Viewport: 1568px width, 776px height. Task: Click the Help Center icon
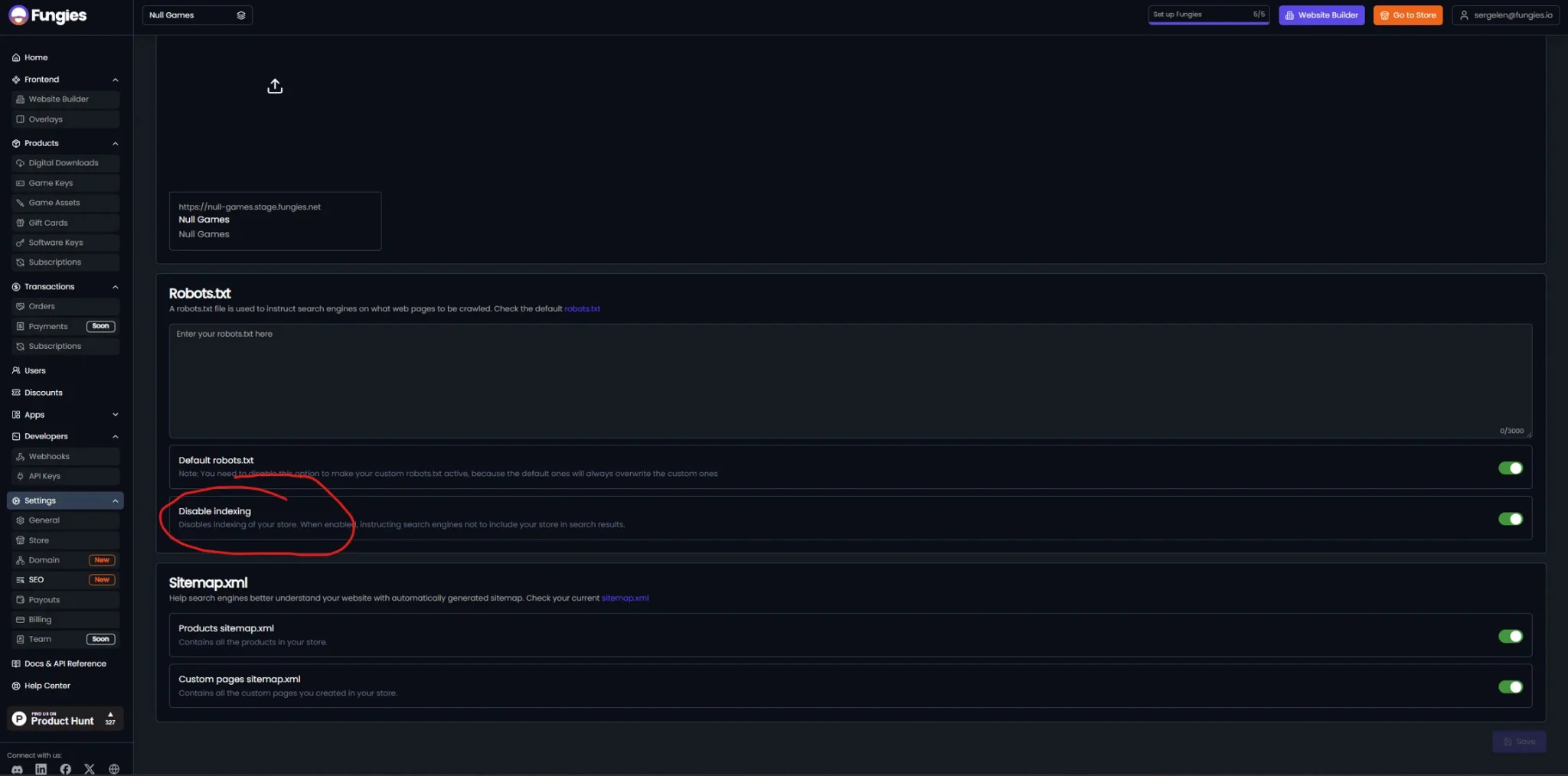point(16,686)
